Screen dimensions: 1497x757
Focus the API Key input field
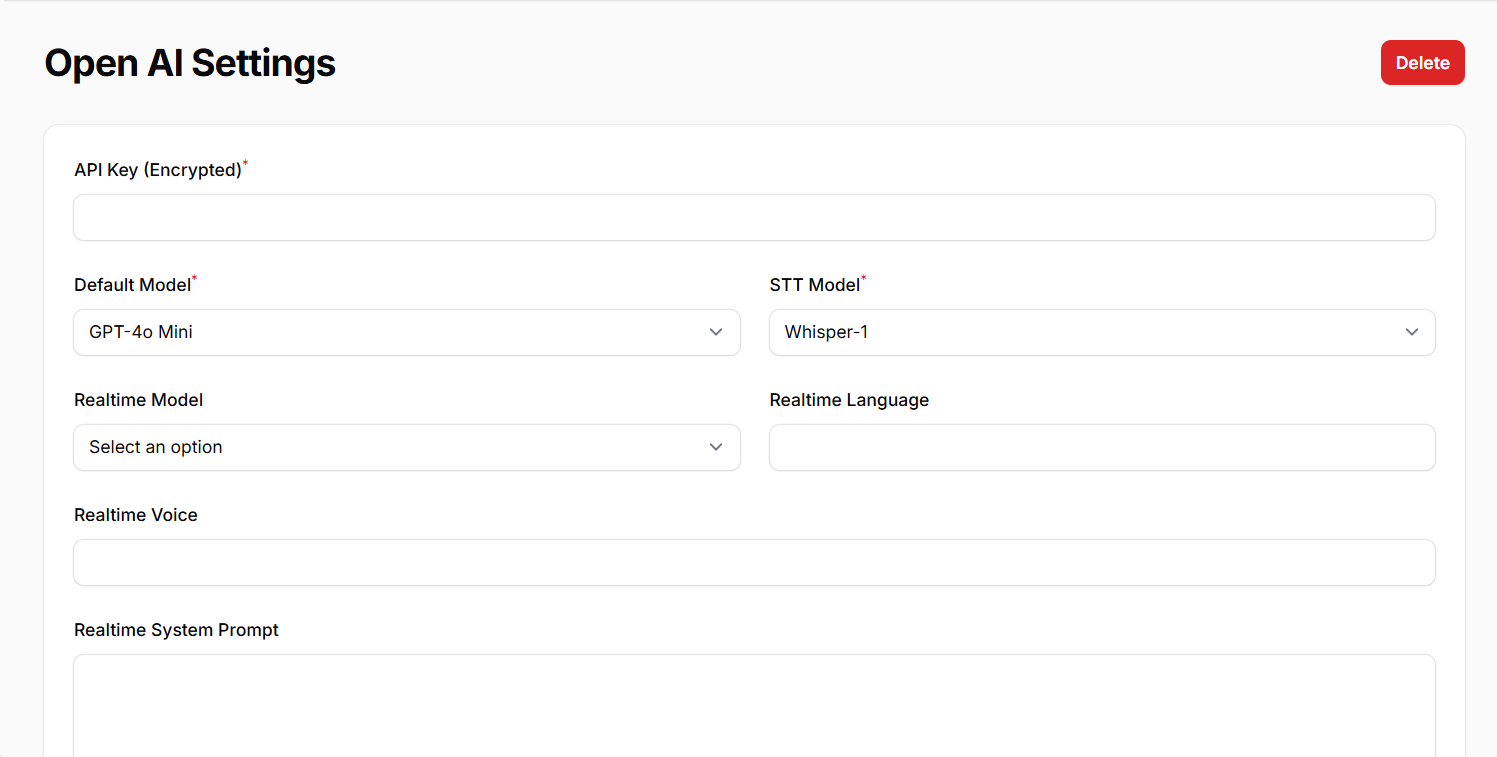point(753,217)
